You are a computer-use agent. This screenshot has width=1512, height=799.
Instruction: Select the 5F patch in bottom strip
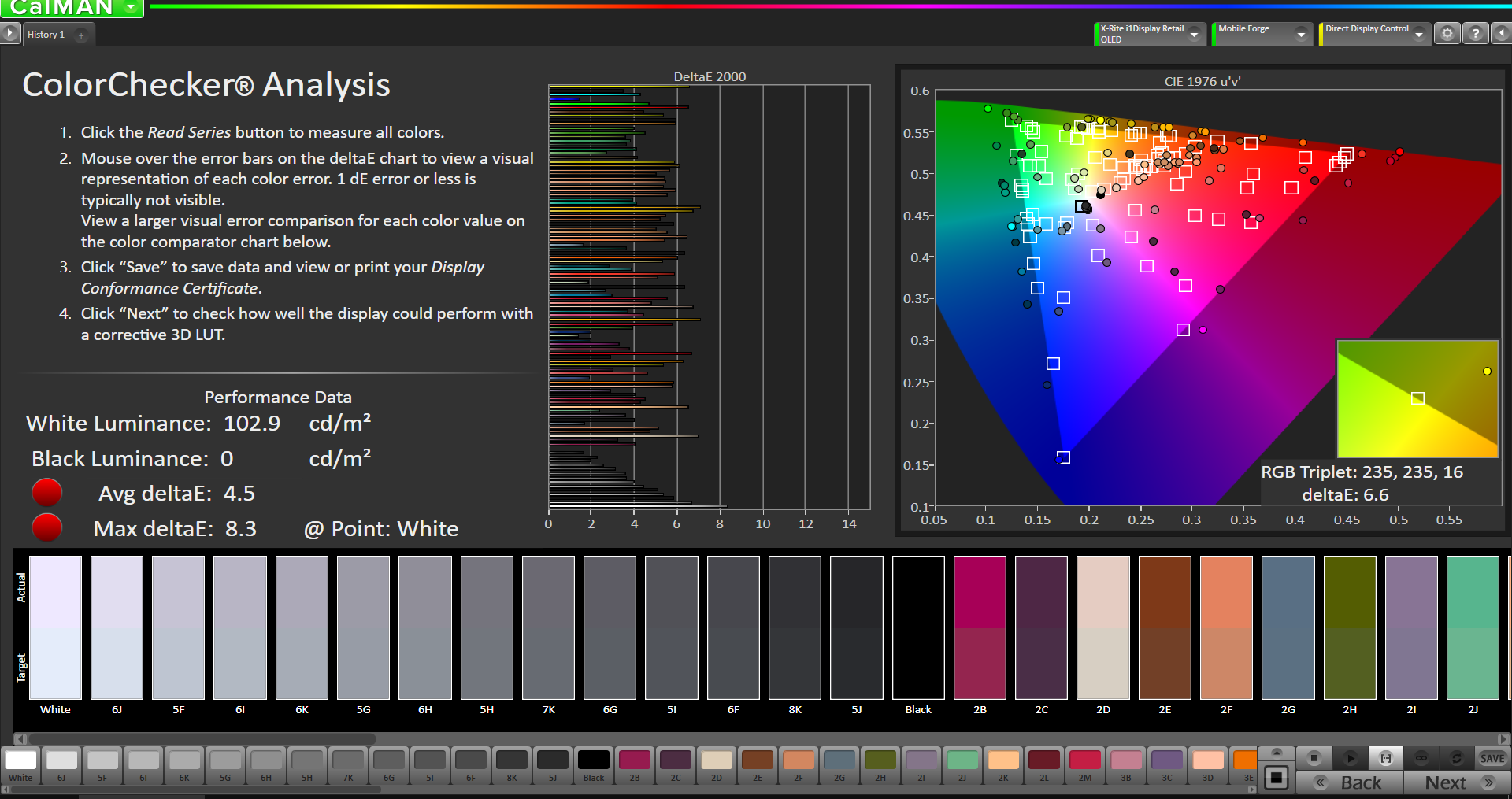click(x=102, y=766)
